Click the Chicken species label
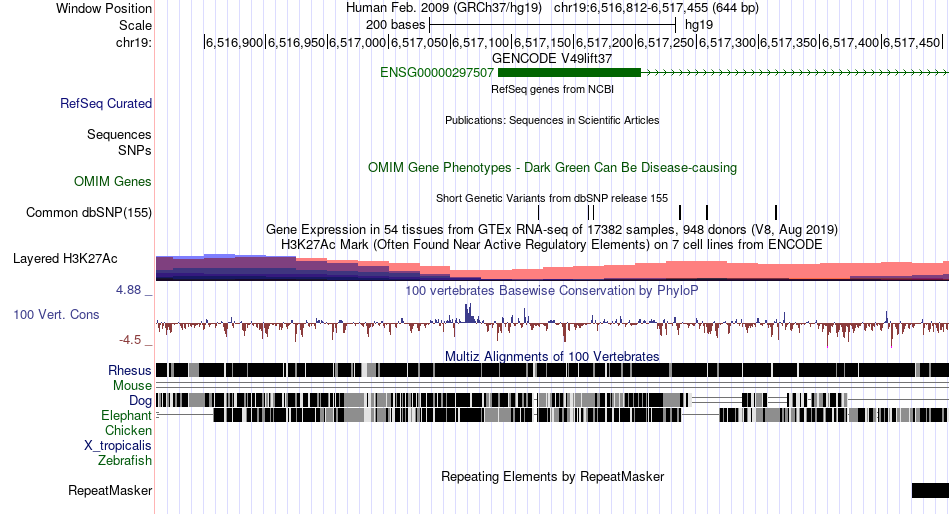Screen dimensions: 950x514 (x=128, y=430)
